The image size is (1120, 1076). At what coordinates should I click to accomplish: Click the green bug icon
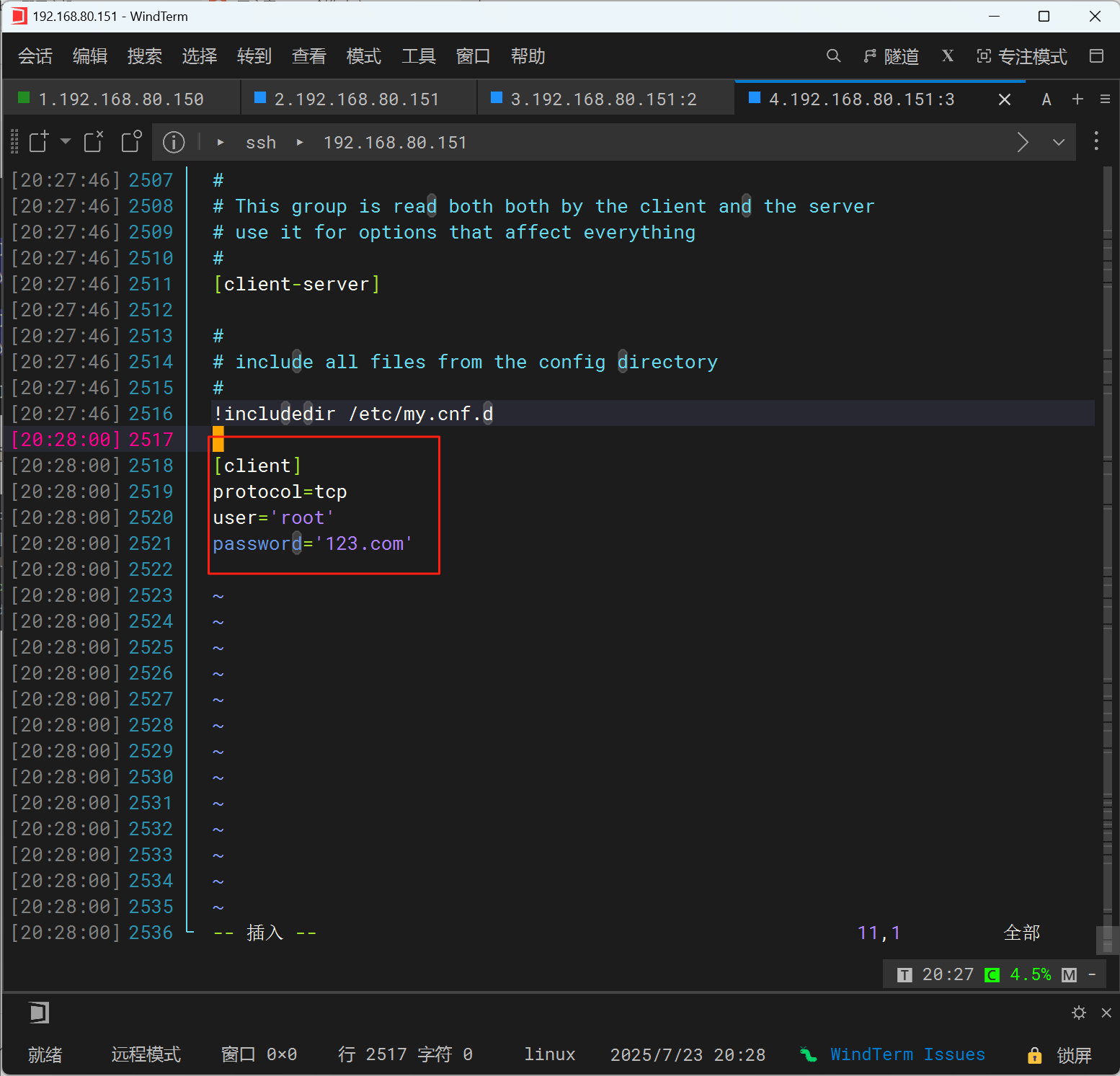coord(808,1054)
